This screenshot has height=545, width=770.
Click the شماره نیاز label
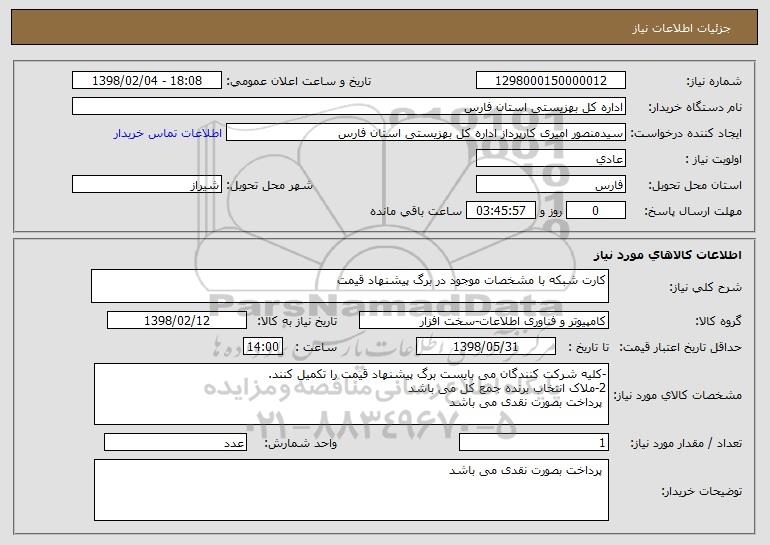[714, 82]
